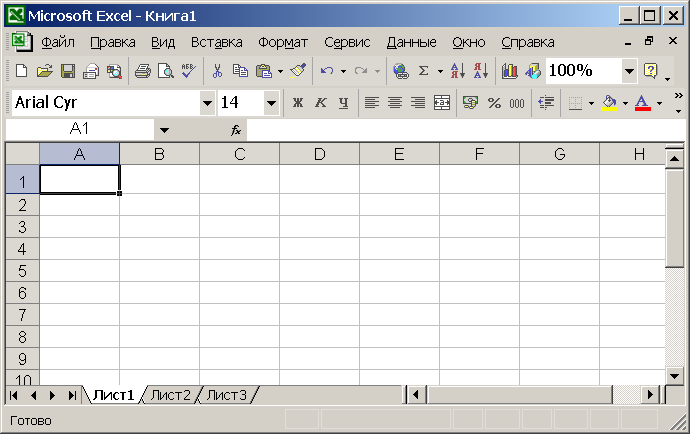Paste from clipboard icon
The image size is (690, 434).
(x=264, y=70)
